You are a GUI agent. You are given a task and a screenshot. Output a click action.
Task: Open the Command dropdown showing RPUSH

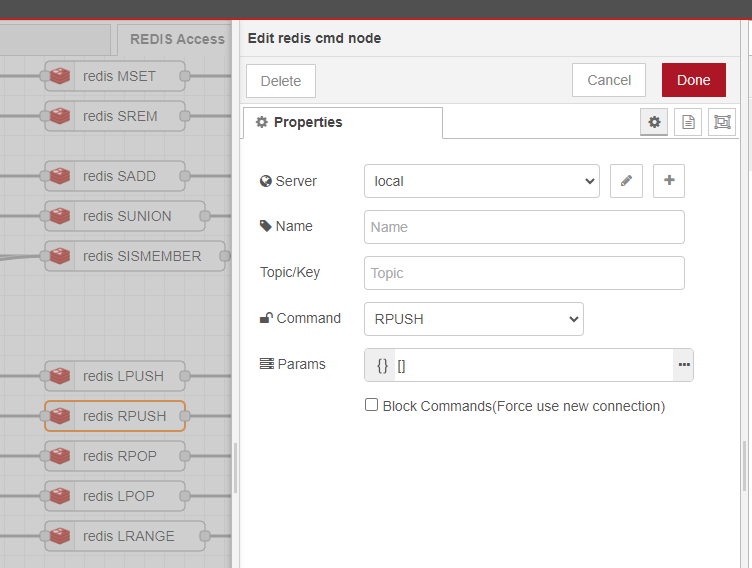pos(474,319)
